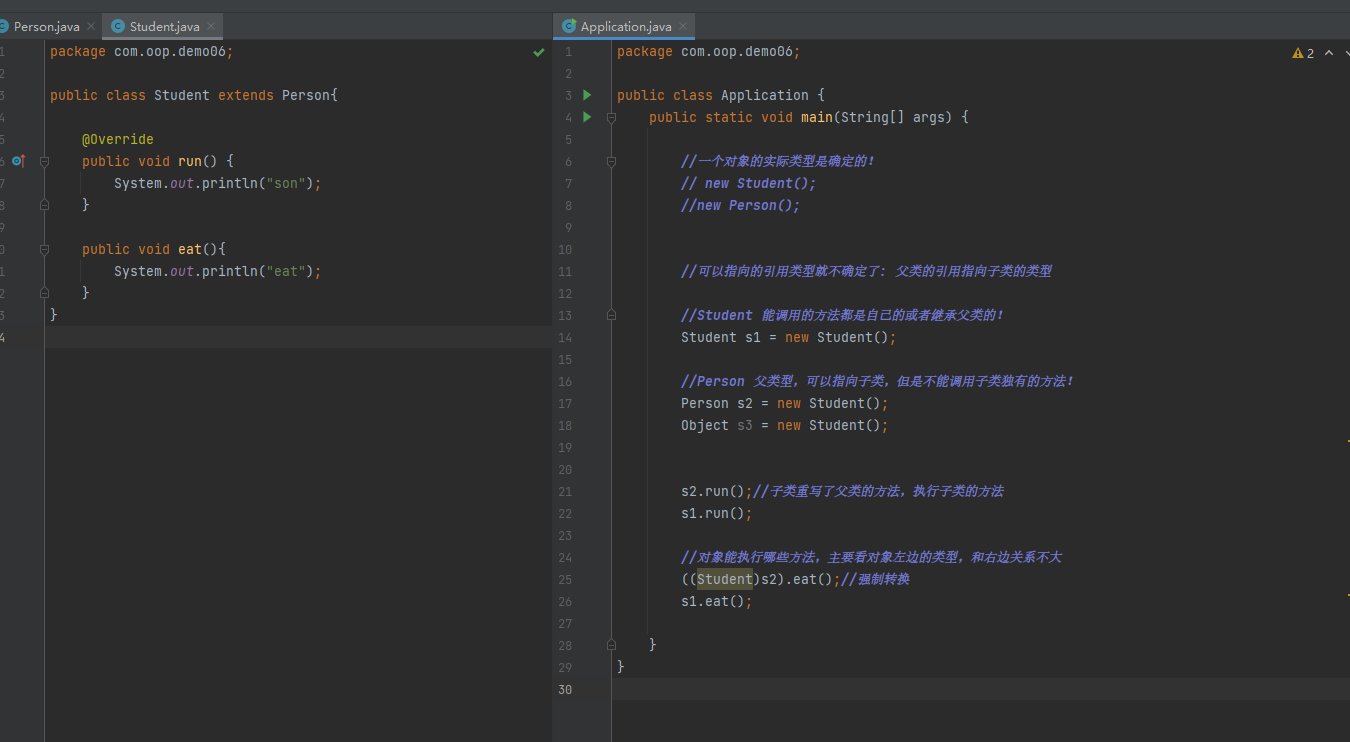Collapse the eat() method in Student.java

click(x=44, y=249)
